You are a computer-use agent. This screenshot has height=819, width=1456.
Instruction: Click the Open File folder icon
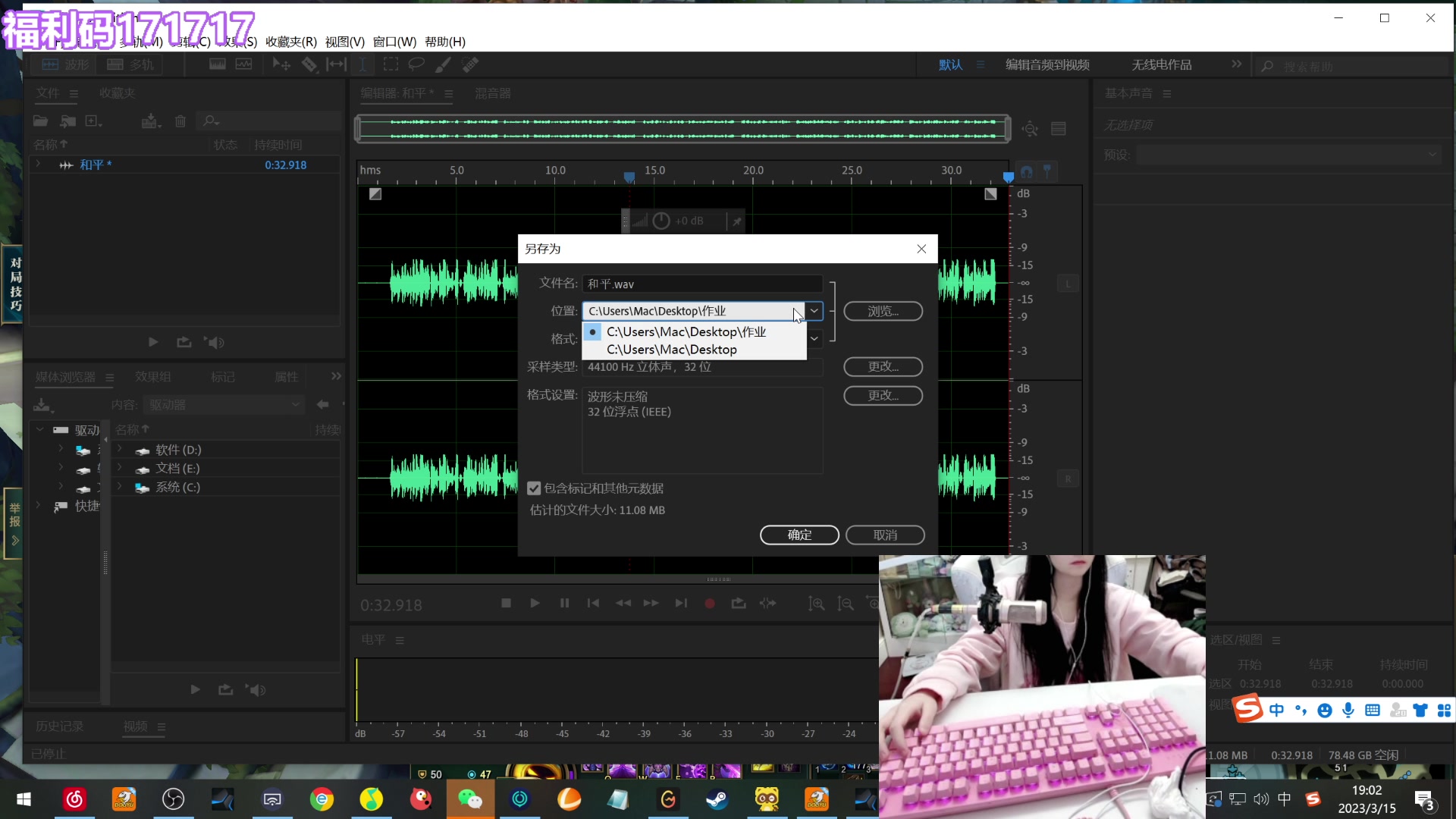[40, 121]
